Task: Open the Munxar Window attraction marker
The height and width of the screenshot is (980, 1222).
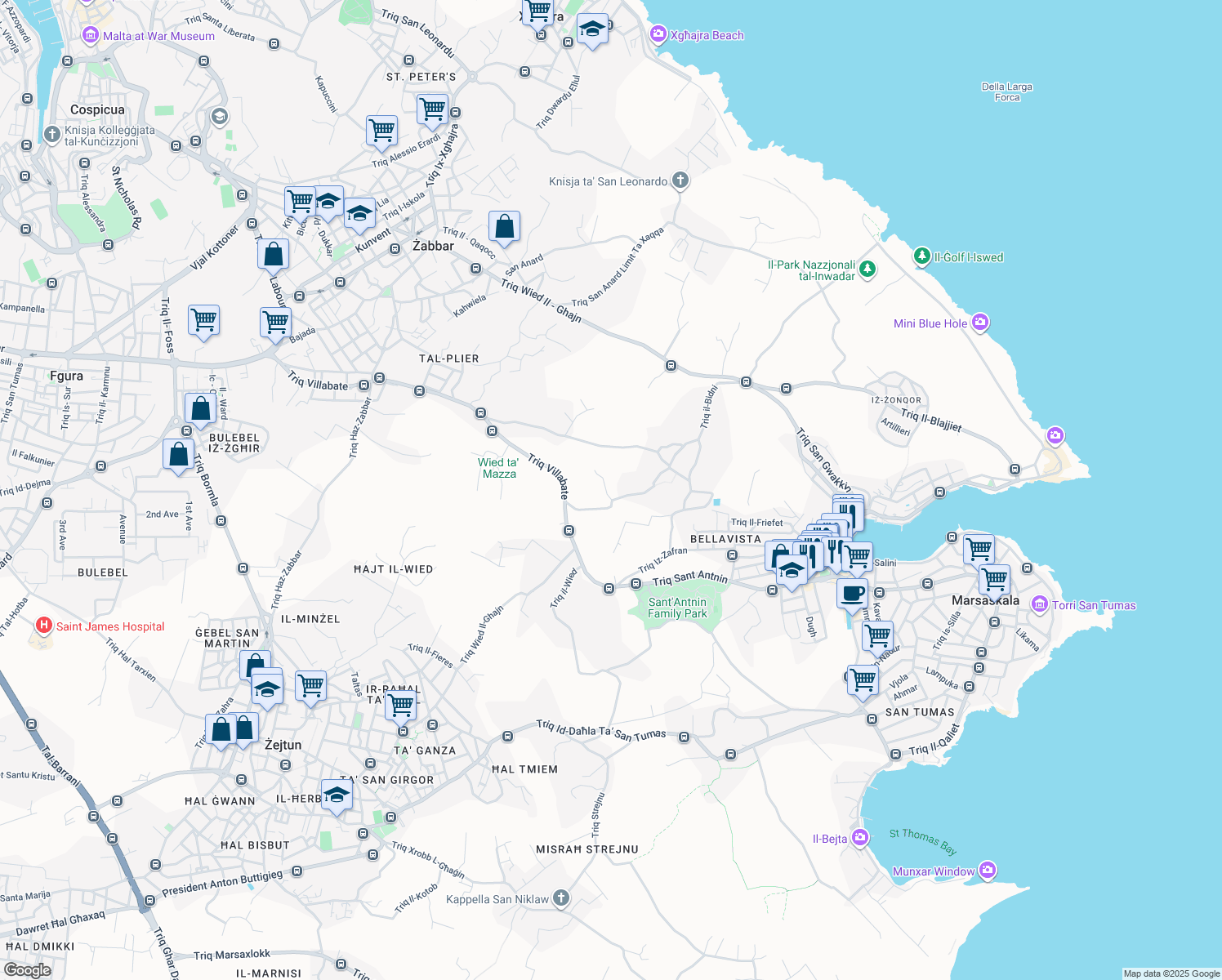Action: coord(988,871)
